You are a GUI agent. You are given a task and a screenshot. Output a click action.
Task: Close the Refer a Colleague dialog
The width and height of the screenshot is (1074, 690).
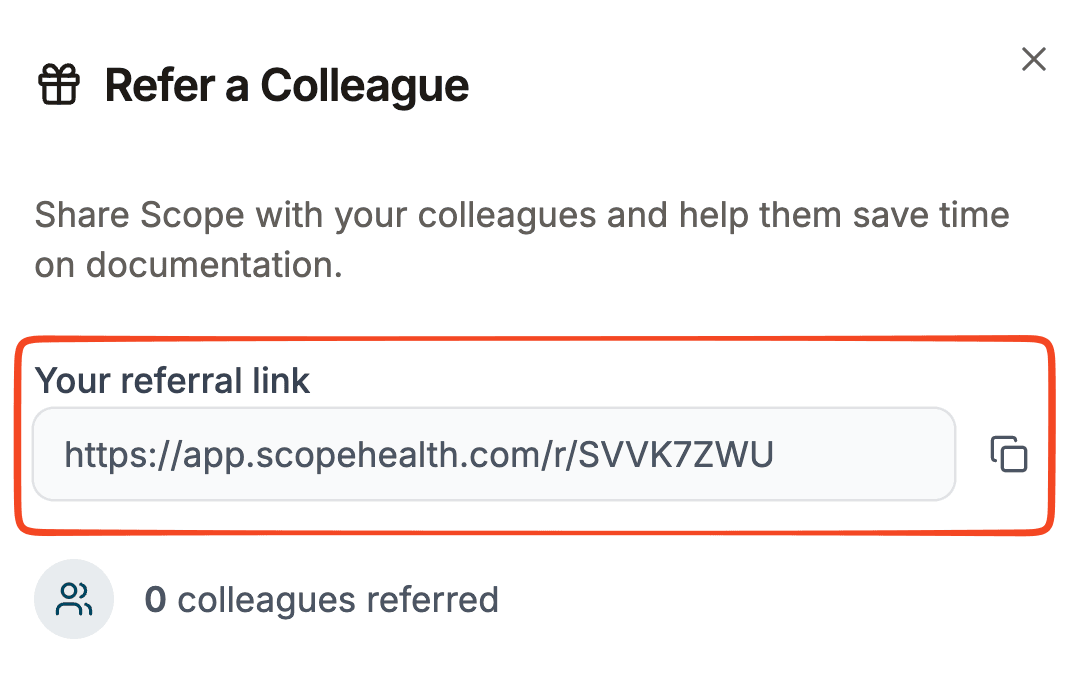click(1033, 60)
